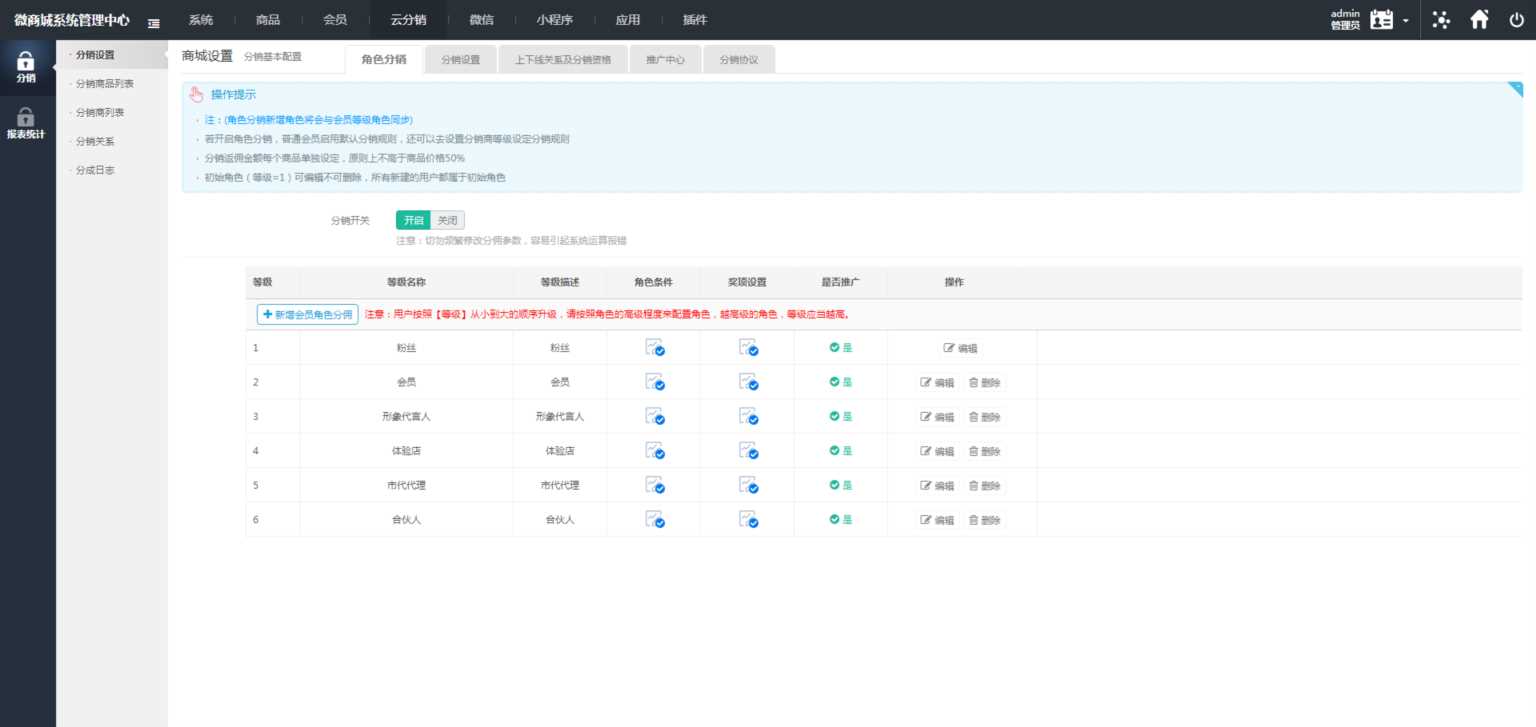Toggle 是否推广 status for 形象代言人 row
1536x727 pixels.
pos(840,416)
